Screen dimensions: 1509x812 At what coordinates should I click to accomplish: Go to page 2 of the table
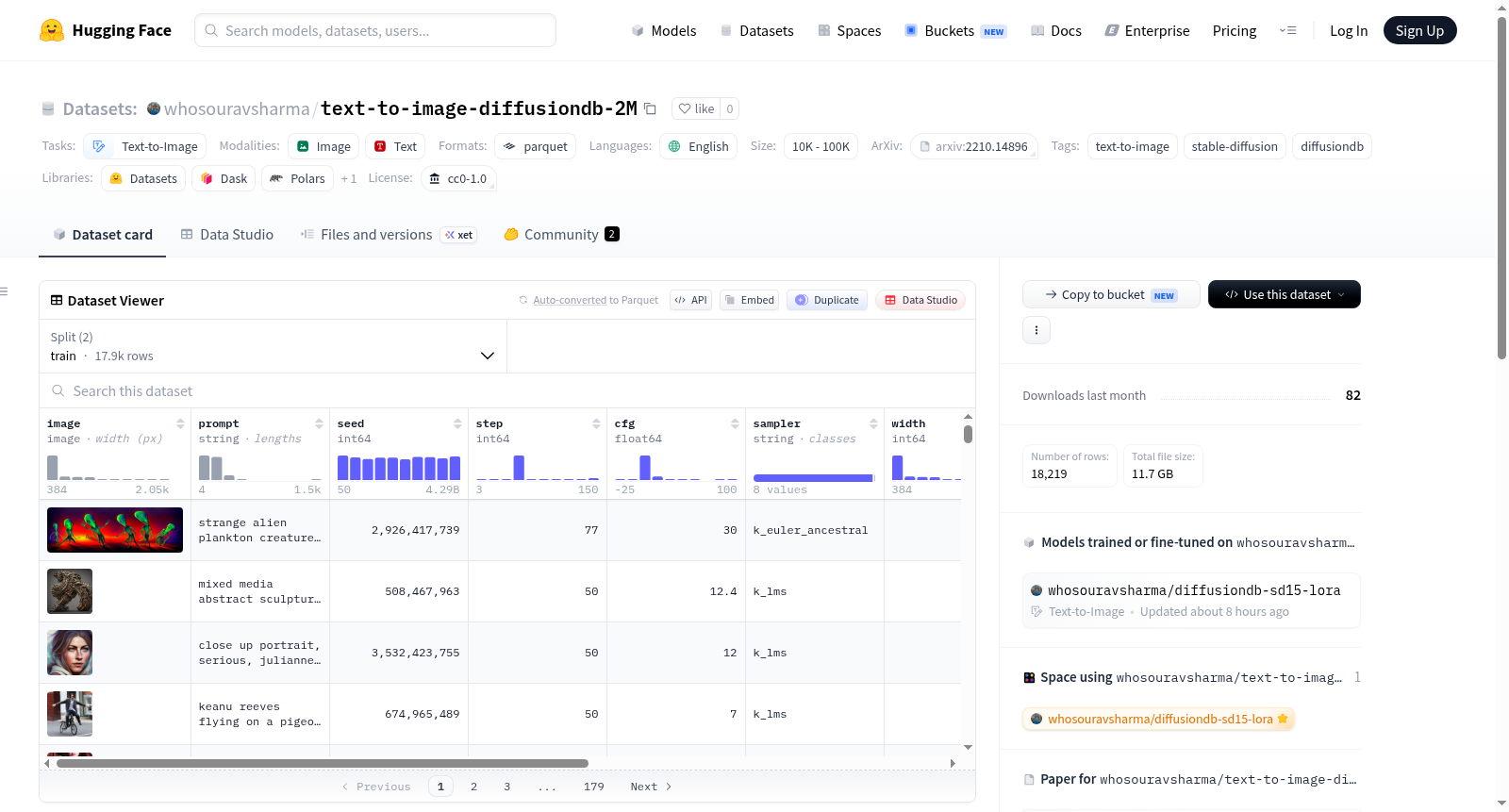[x=473, y=787]
